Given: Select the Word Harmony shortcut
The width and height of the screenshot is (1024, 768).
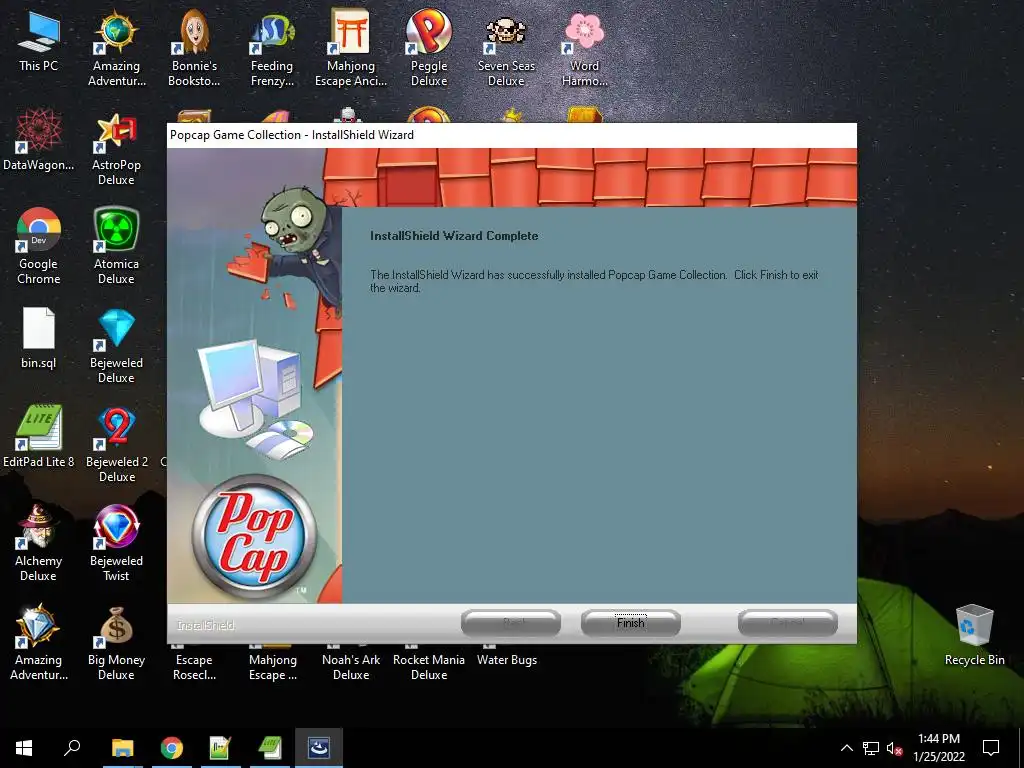Looking at the screenshot, I should 584,48.
